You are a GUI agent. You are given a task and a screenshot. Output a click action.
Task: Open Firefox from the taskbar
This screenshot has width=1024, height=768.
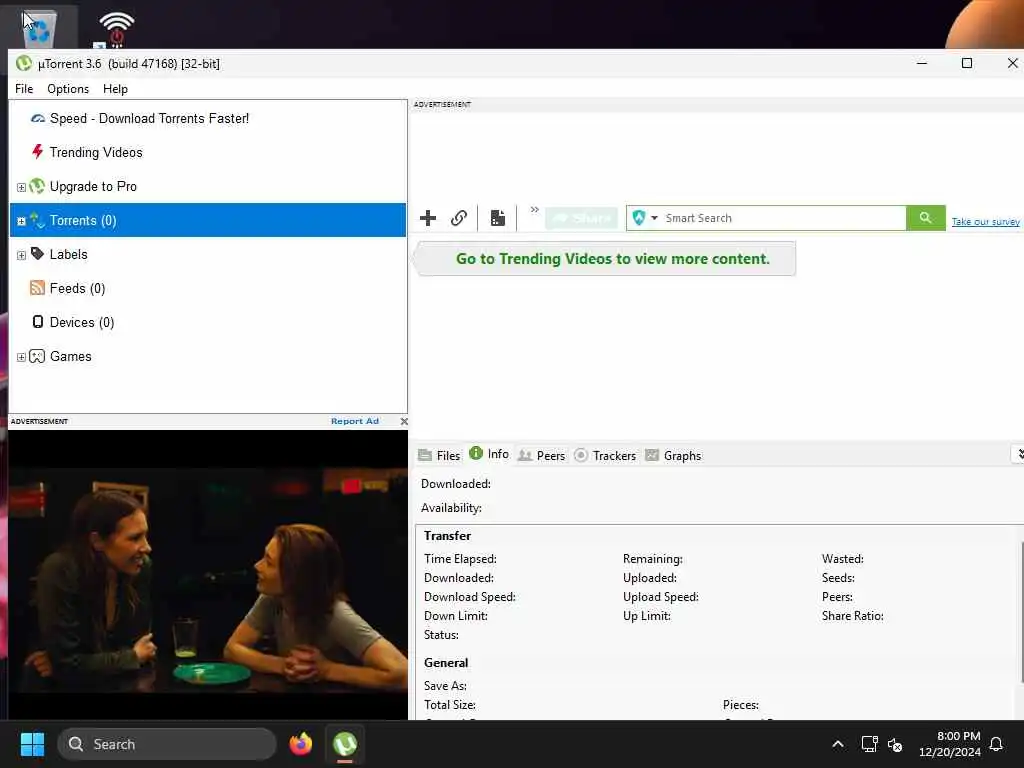tap(300, 744)
